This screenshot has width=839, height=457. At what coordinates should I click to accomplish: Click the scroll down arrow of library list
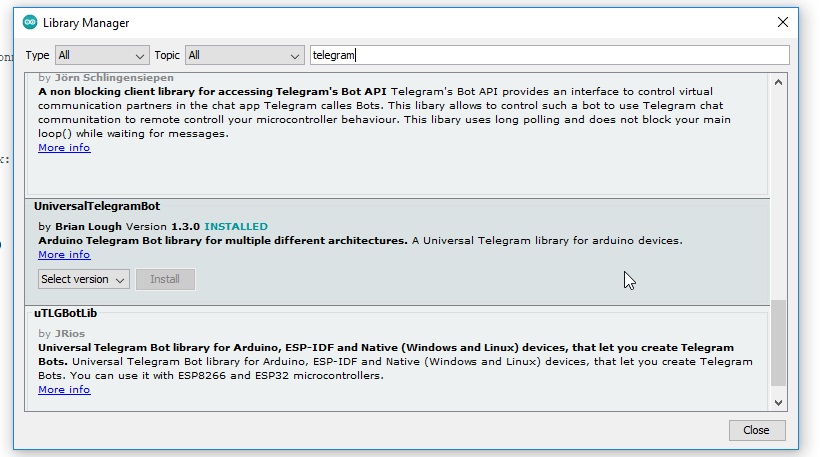coord(779,402)
